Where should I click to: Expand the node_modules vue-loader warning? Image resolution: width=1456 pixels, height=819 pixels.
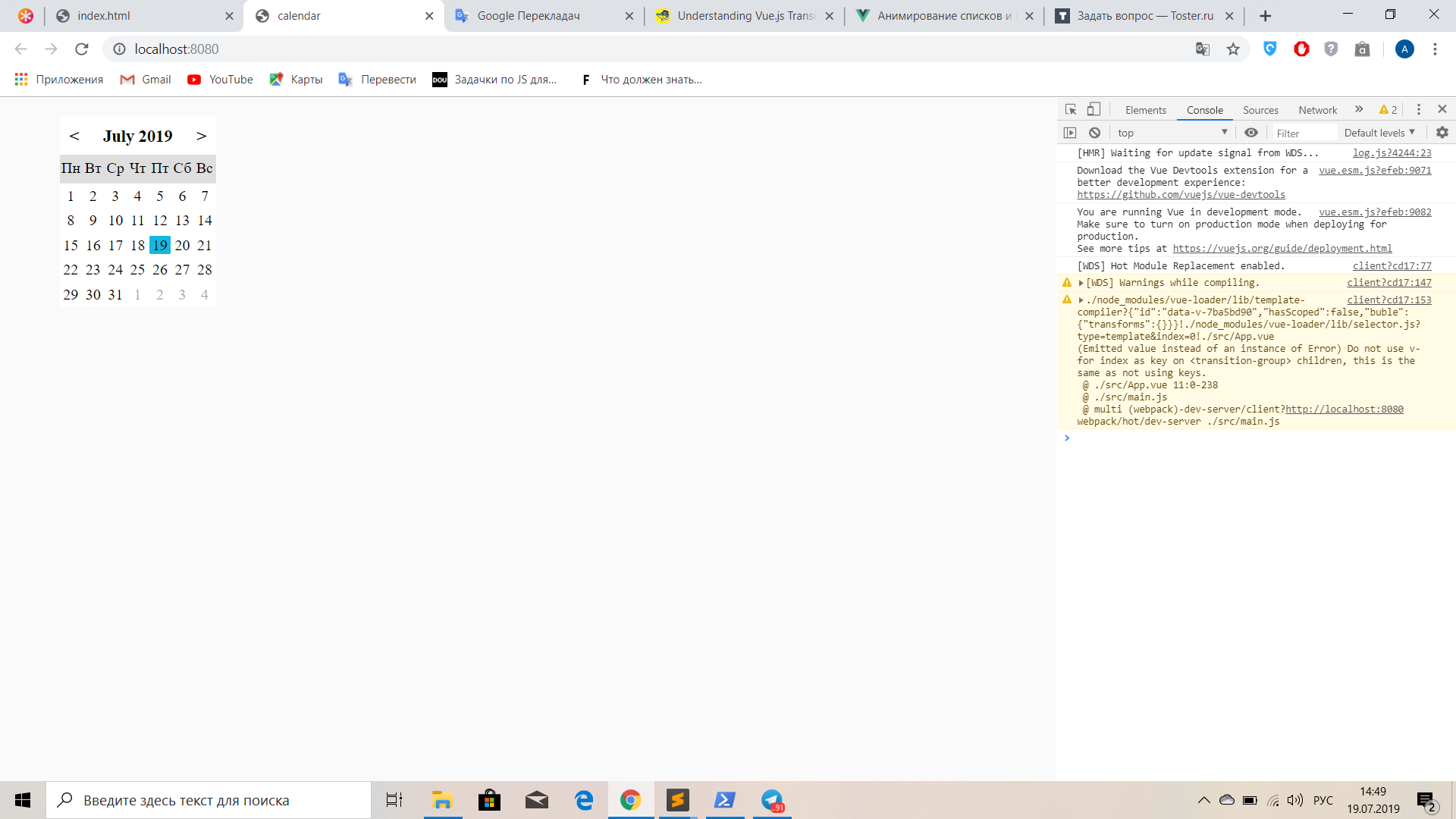1081,300
